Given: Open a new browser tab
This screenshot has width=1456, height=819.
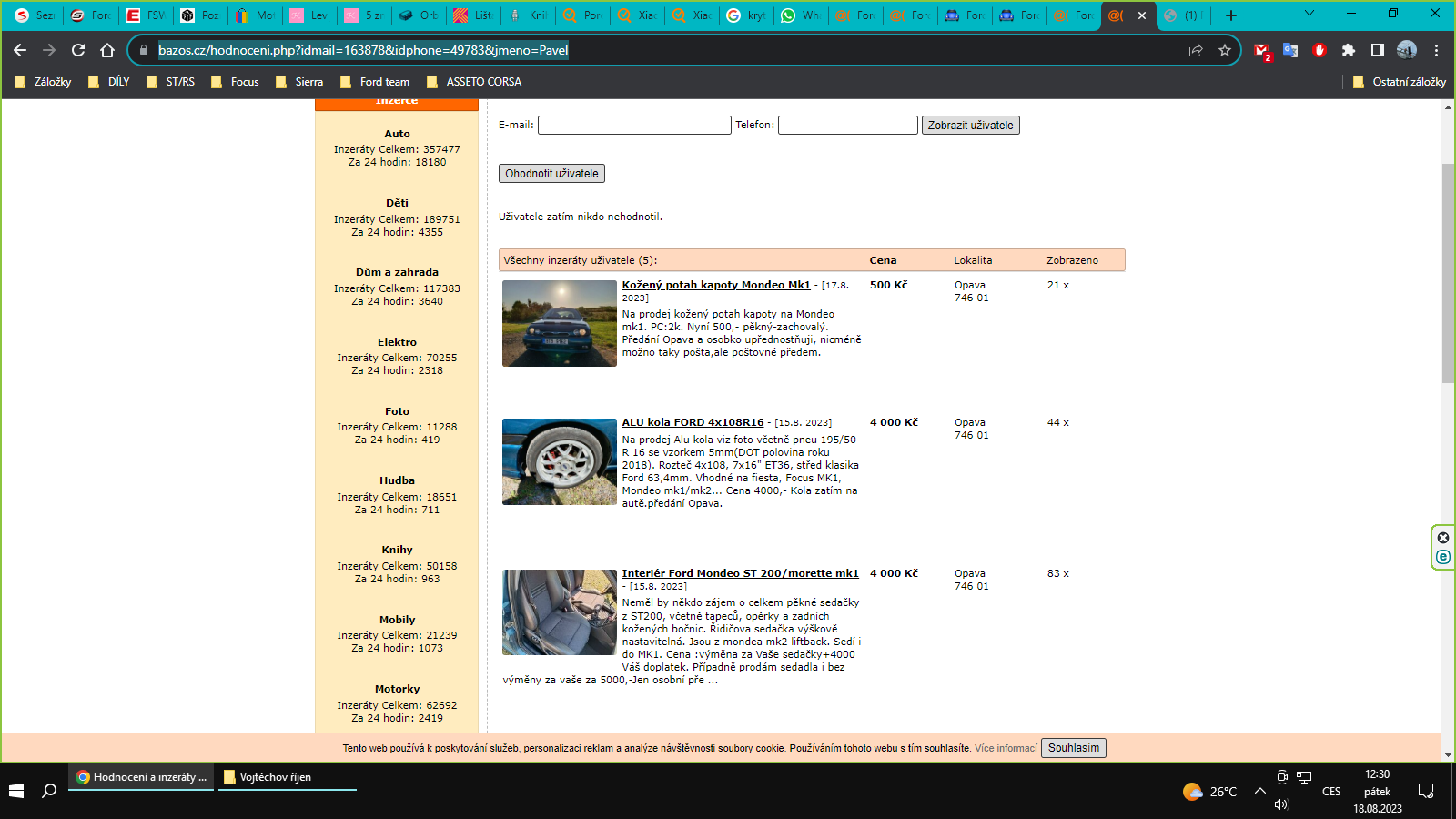Looking at the screenshot, I should (x=1231, y=15).
